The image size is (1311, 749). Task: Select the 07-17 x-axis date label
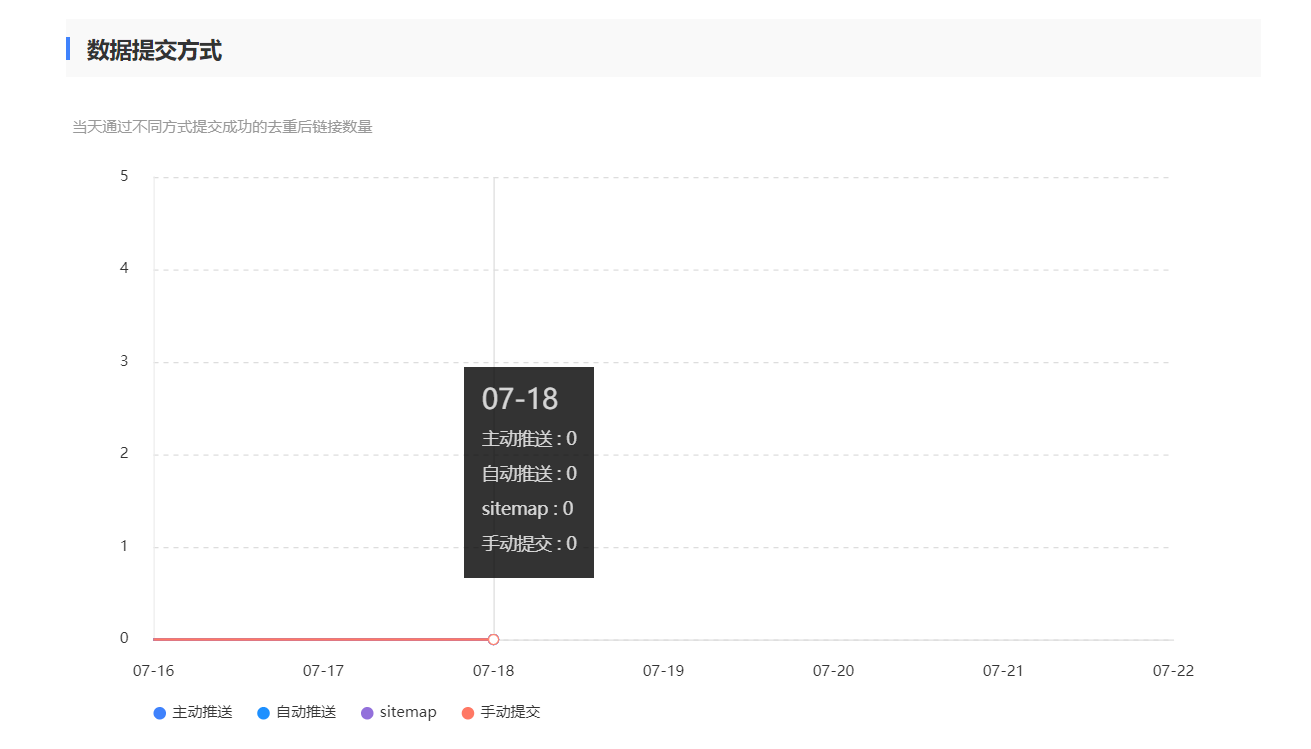click(323, 671)
